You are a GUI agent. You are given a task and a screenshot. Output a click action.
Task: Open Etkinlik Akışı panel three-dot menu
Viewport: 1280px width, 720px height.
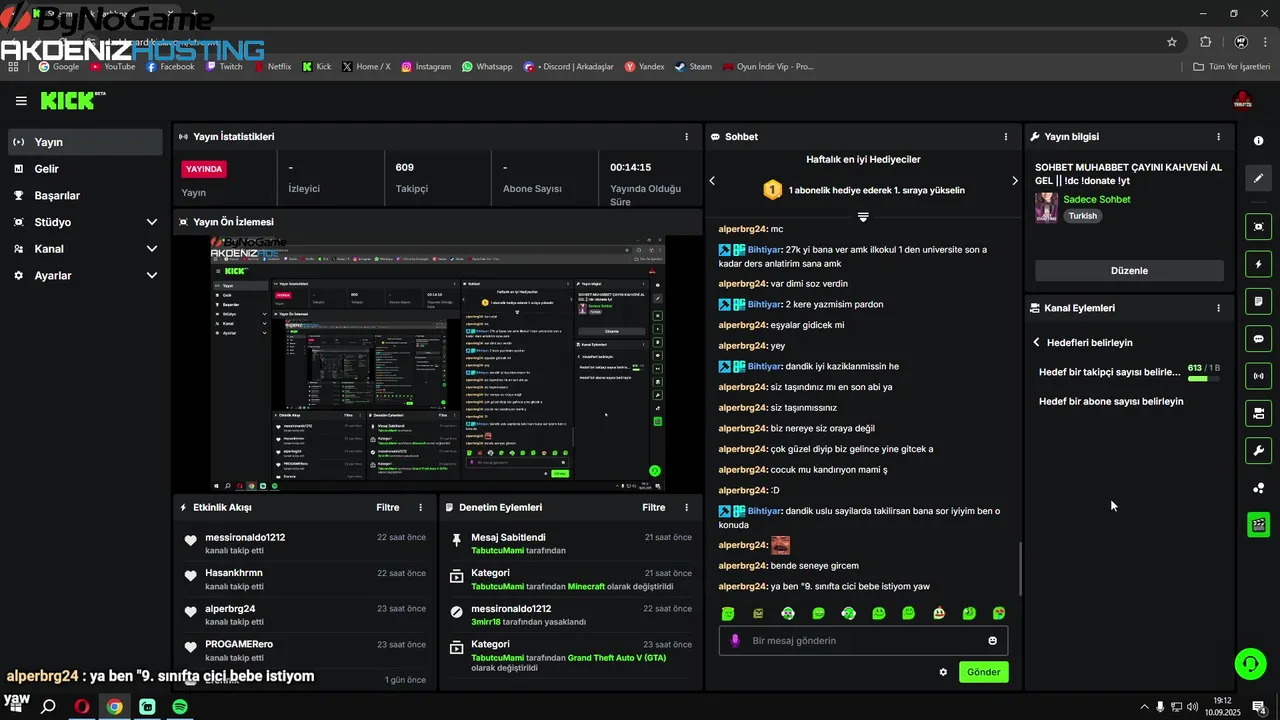click(x=420, y=507)
